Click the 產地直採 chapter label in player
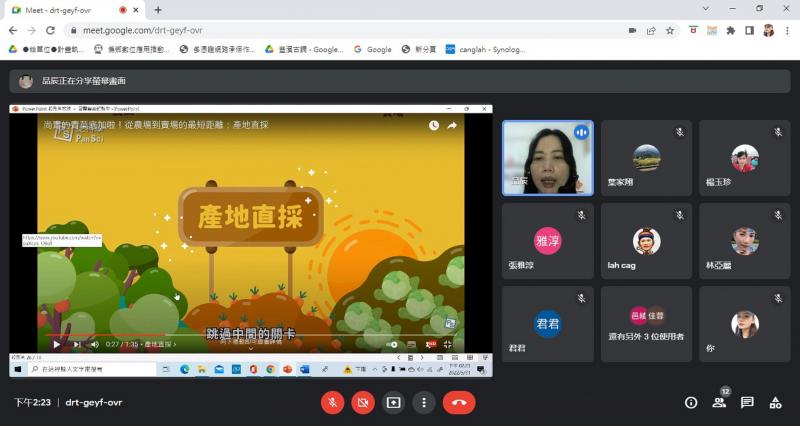 160,344
